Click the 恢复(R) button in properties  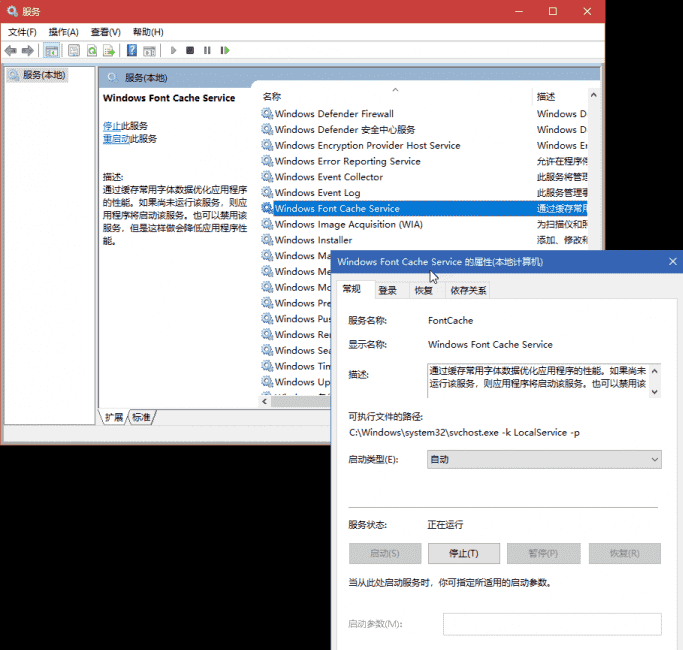[625, 553]
